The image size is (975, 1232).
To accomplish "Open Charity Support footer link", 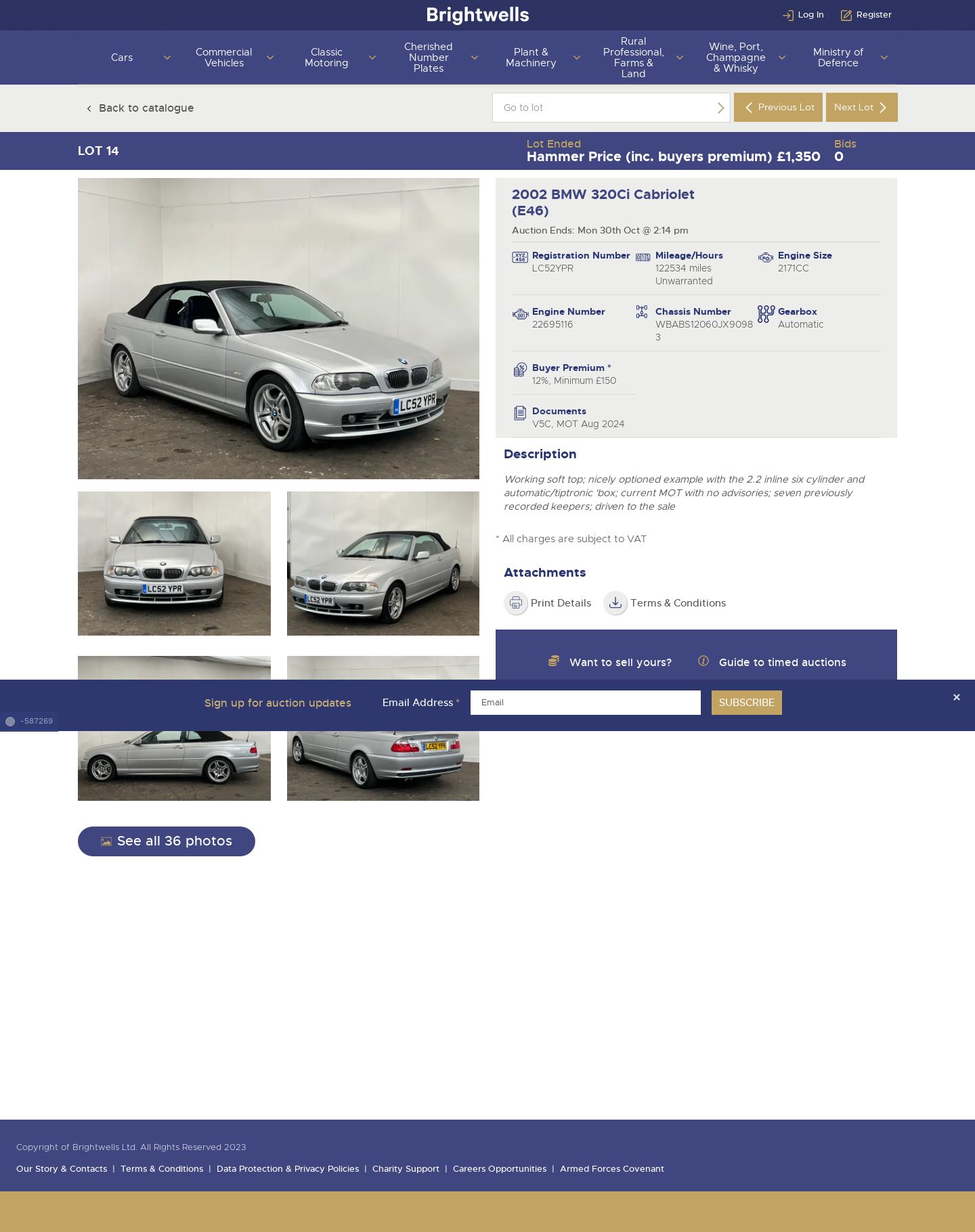I will (406, 1169).
